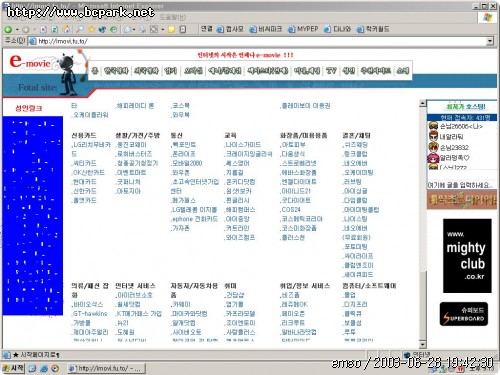
Task: Open the Windows 시작 Start button
Action: (13, 368)
